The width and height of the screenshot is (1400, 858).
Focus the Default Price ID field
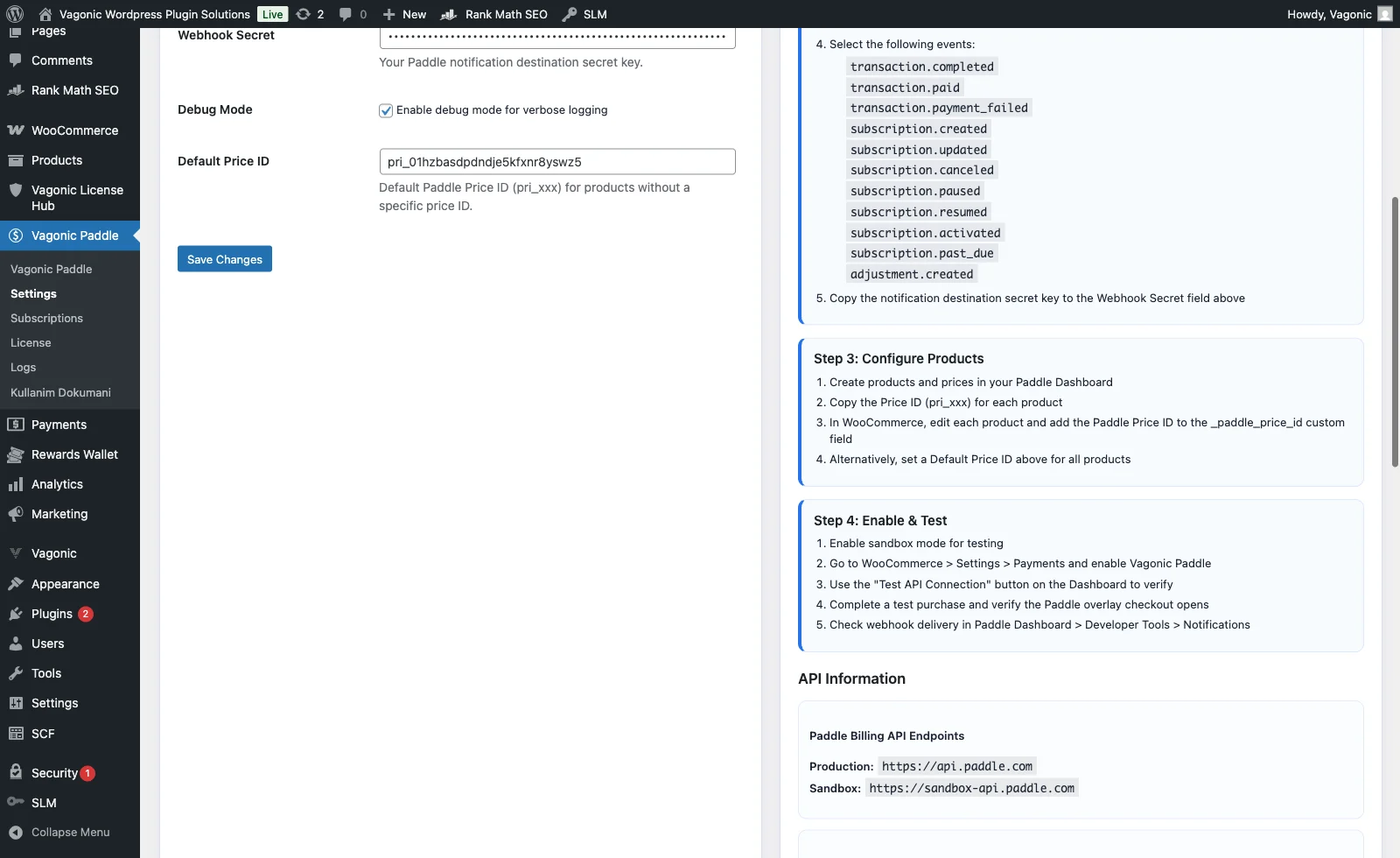click(x=557, y=162)
